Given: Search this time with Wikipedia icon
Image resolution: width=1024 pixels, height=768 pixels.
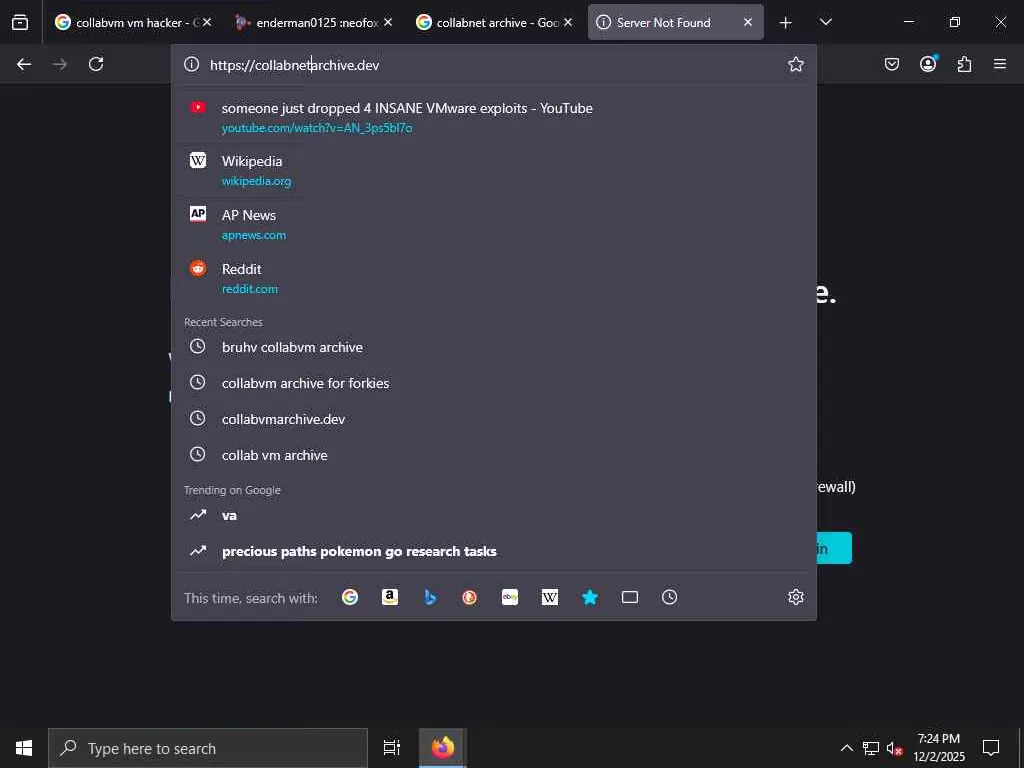Looking at the screenshot, I should click(x=550, y=597).
